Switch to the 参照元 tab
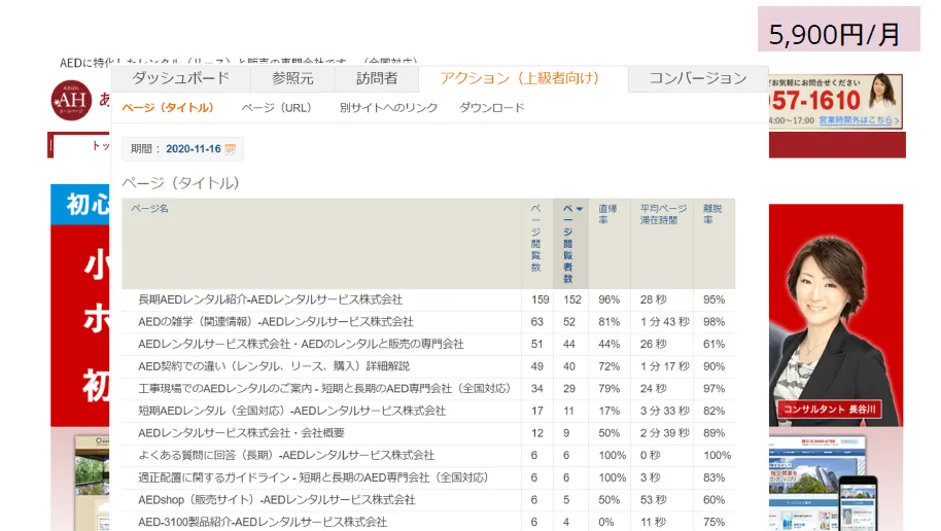Screen dimensions: 941x531 [x=292, y=79]
